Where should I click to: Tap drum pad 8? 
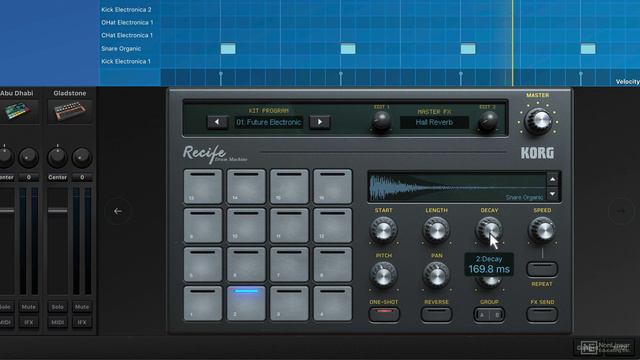pyautogui.click(x=333, y=264)
